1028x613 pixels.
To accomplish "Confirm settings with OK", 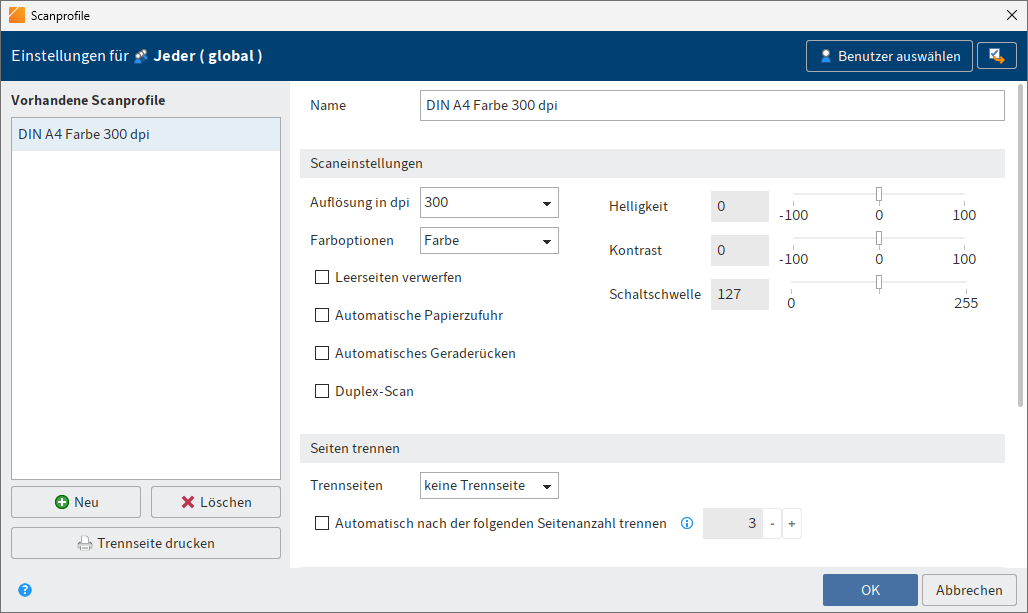I will (869, 590).
